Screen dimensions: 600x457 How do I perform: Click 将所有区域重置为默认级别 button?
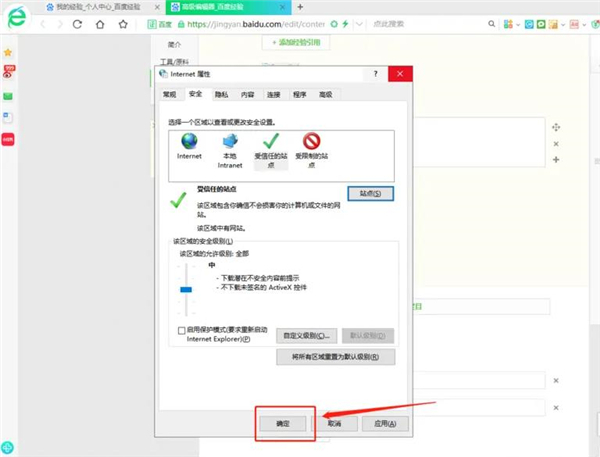[335, 357]
